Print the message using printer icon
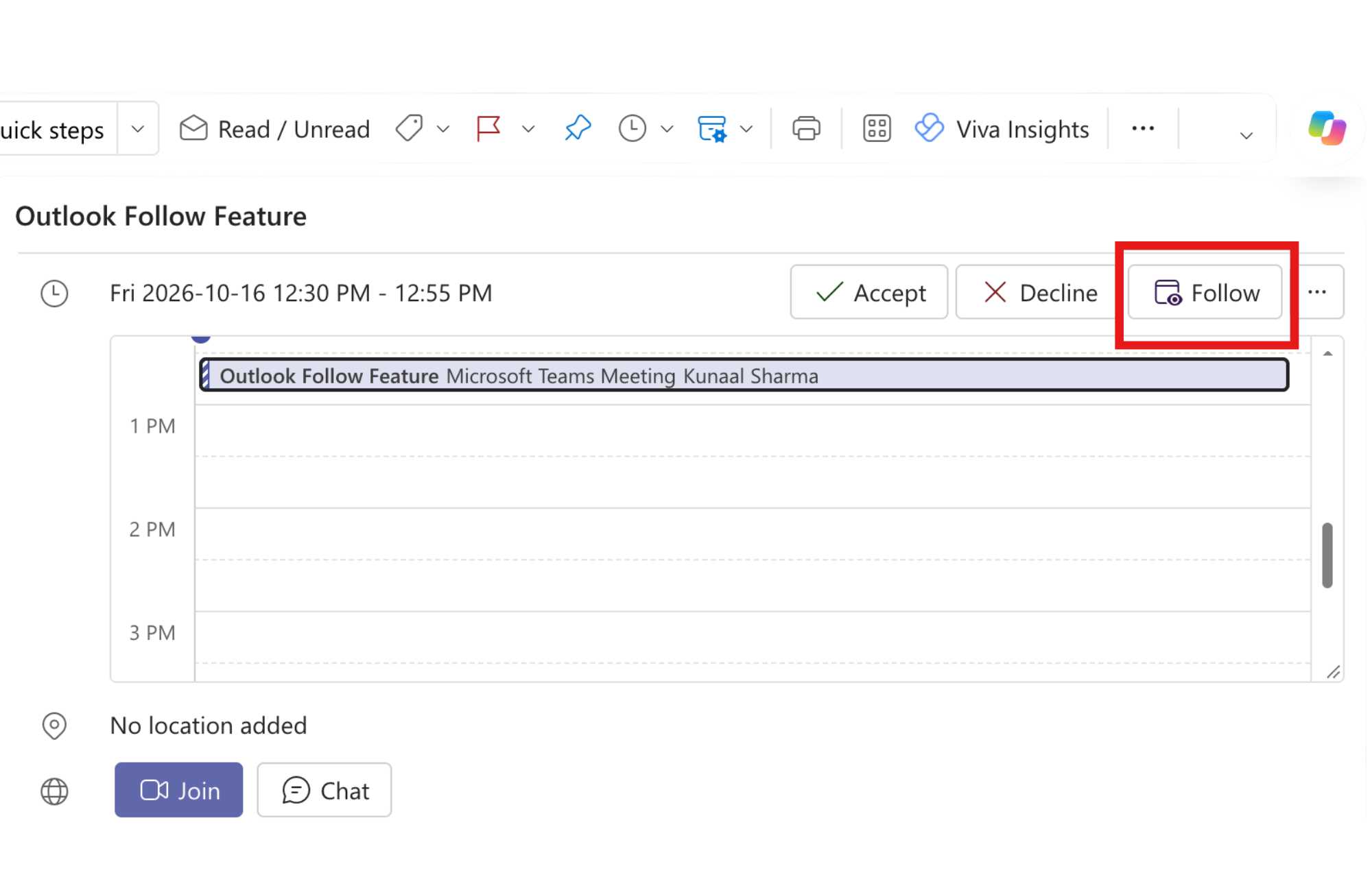The image size is (1372, 886). pos(806,128)
